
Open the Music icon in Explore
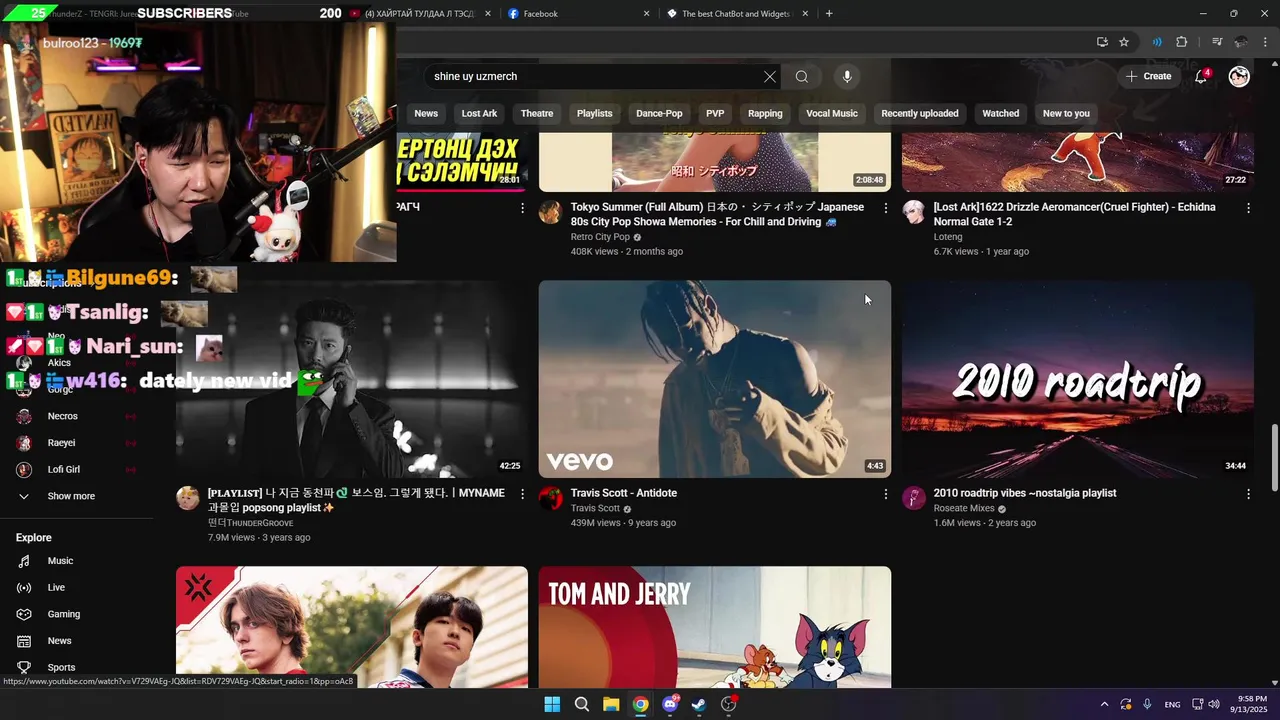tap(24, 561)
